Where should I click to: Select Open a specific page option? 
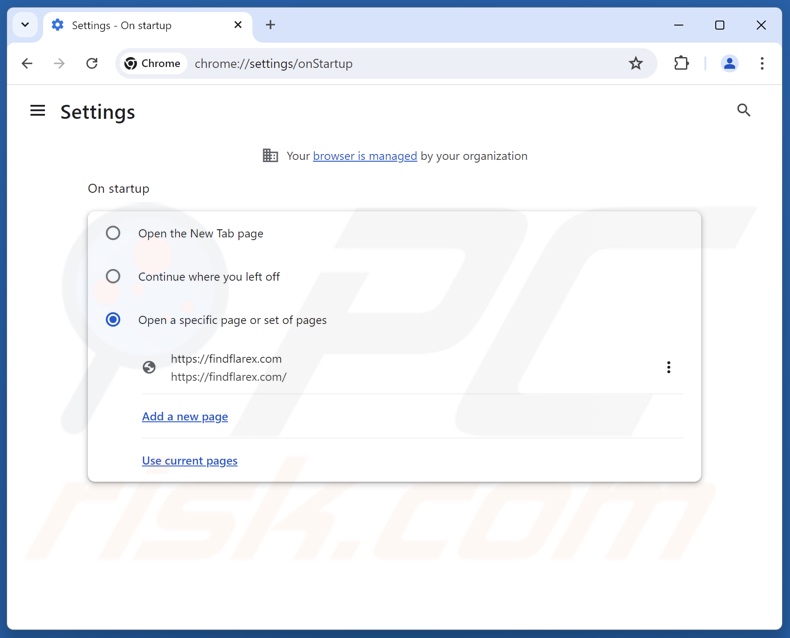[113, 320]
